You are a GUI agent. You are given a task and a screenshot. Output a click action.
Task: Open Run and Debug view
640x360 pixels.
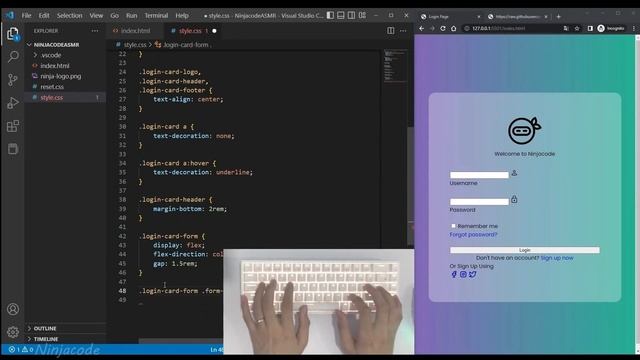[13, 102]
